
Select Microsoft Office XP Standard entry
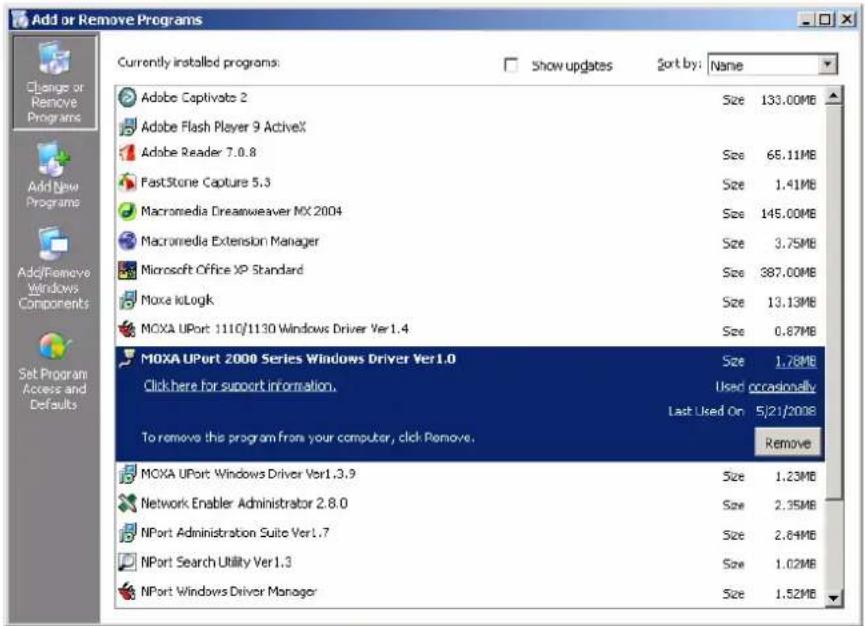pyautogui.click(x=469, y=271)
